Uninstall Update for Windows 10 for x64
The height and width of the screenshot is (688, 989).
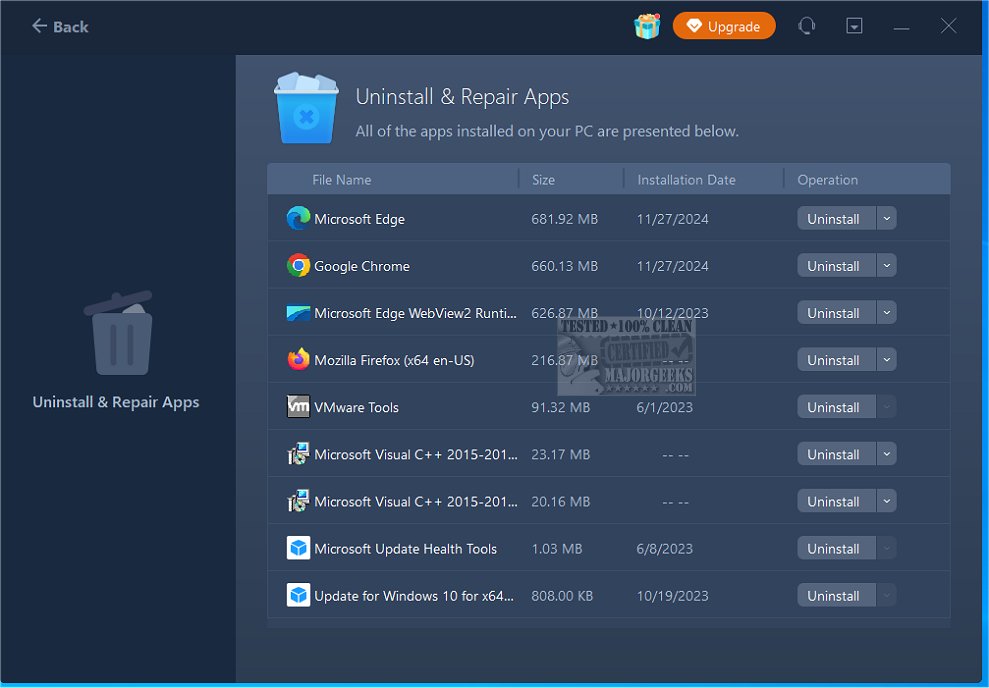(836, 595)
